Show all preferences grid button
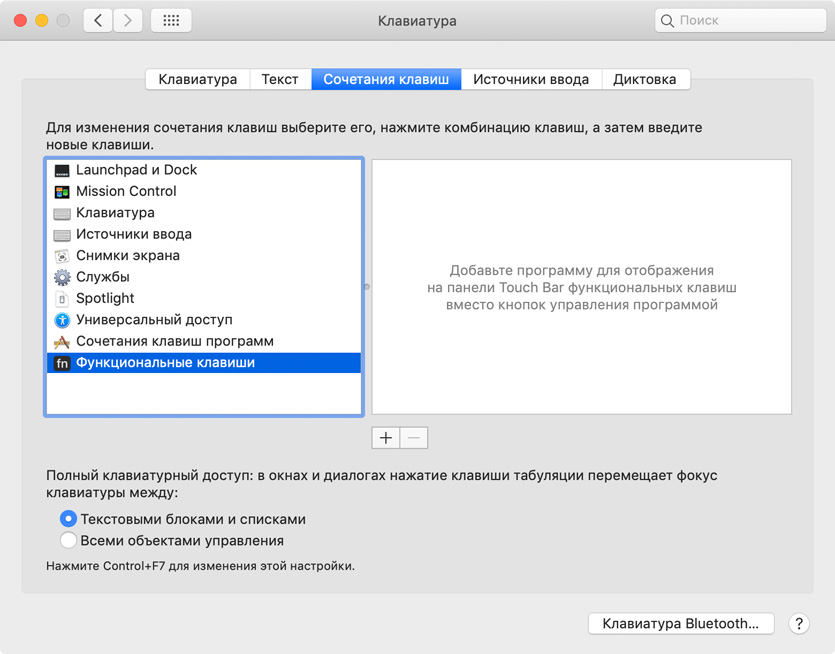 click(x=171, y=20)
